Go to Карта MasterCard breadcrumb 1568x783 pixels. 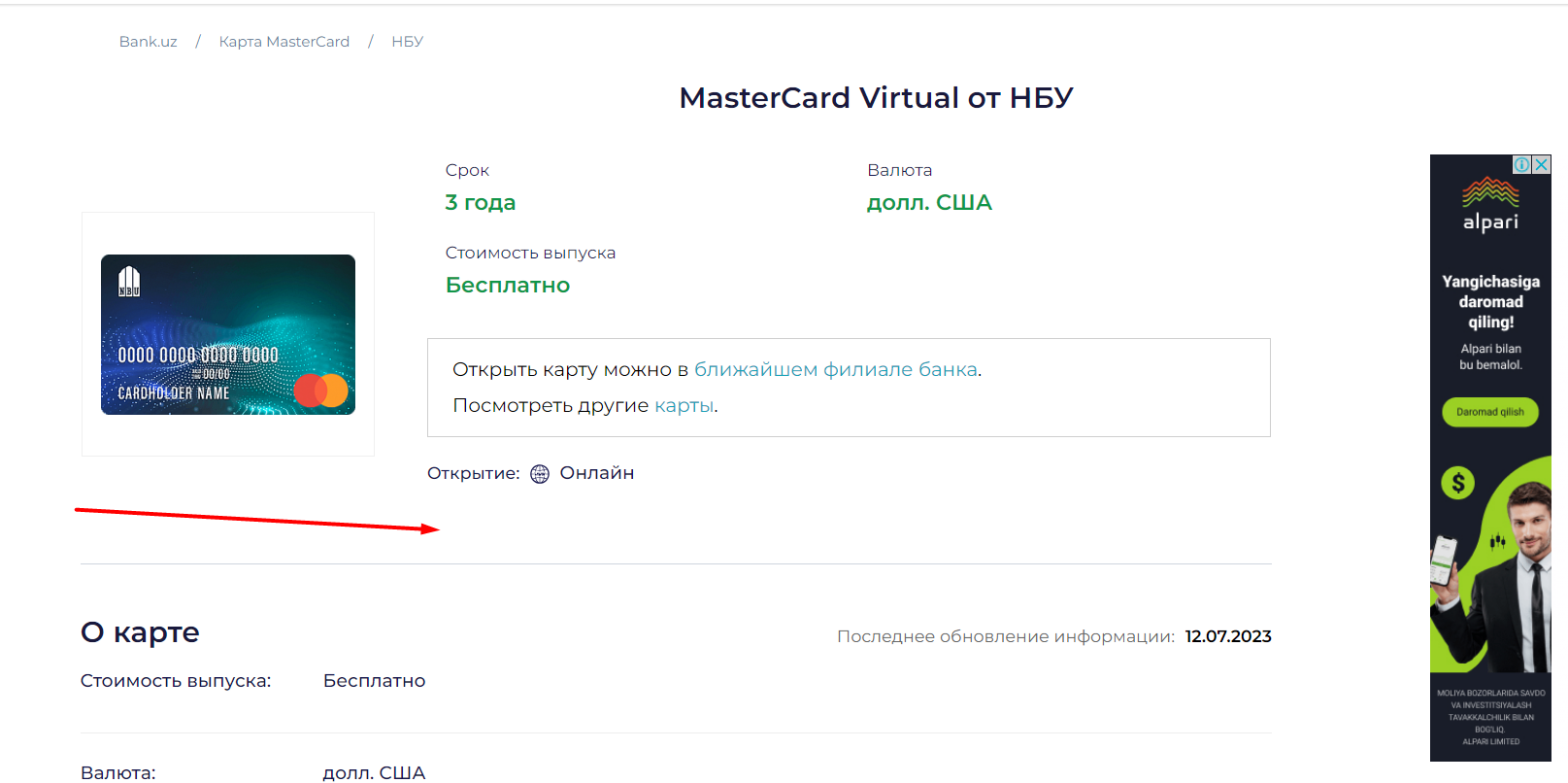(284, 42)
